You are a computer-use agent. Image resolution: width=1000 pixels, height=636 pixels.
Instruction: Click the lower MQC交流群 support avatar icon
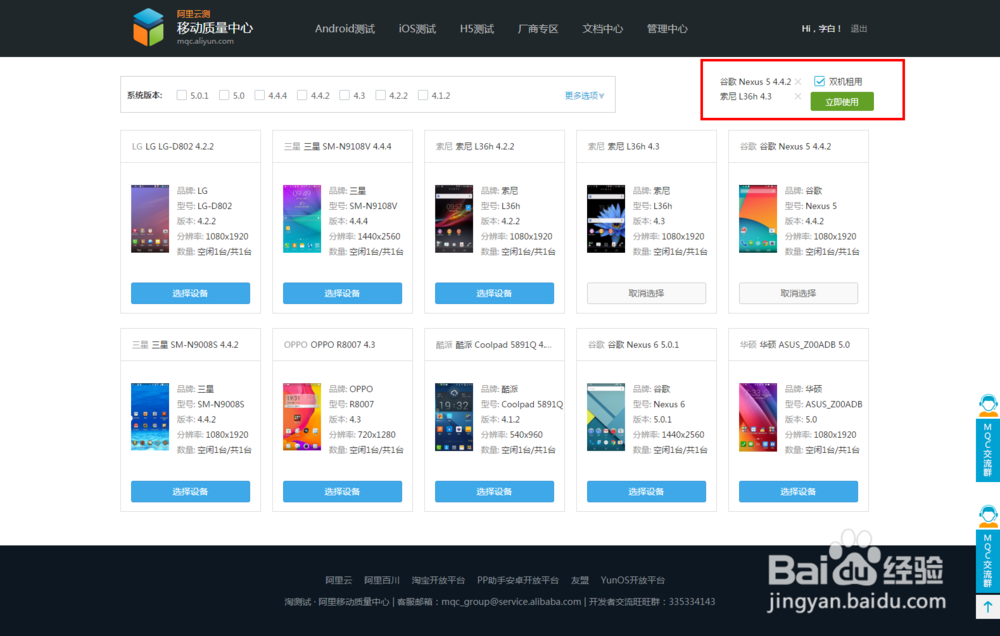pyautogui.click(x=988, y=515)
